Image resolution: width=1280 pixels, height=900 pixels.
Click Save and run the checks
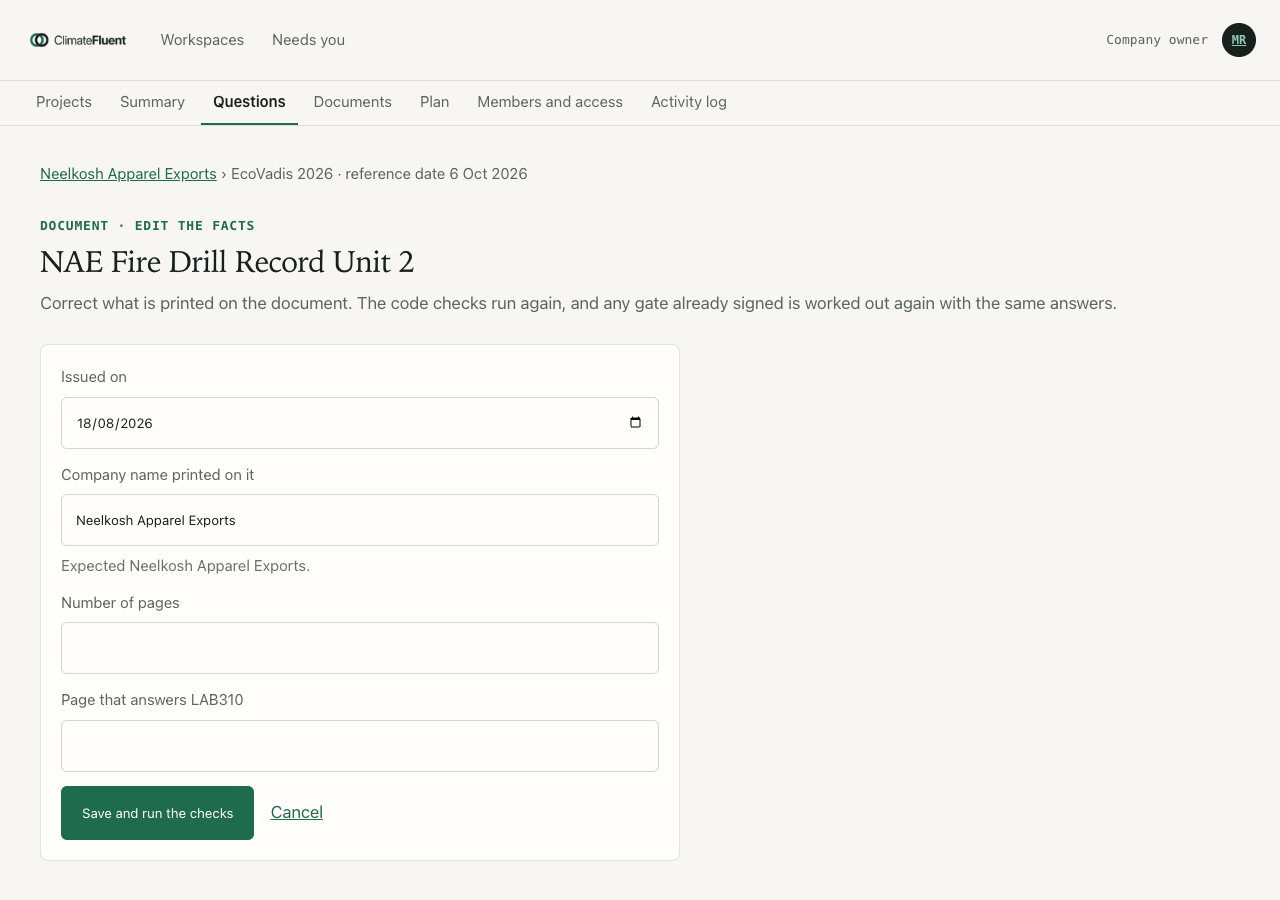point(157,813)
